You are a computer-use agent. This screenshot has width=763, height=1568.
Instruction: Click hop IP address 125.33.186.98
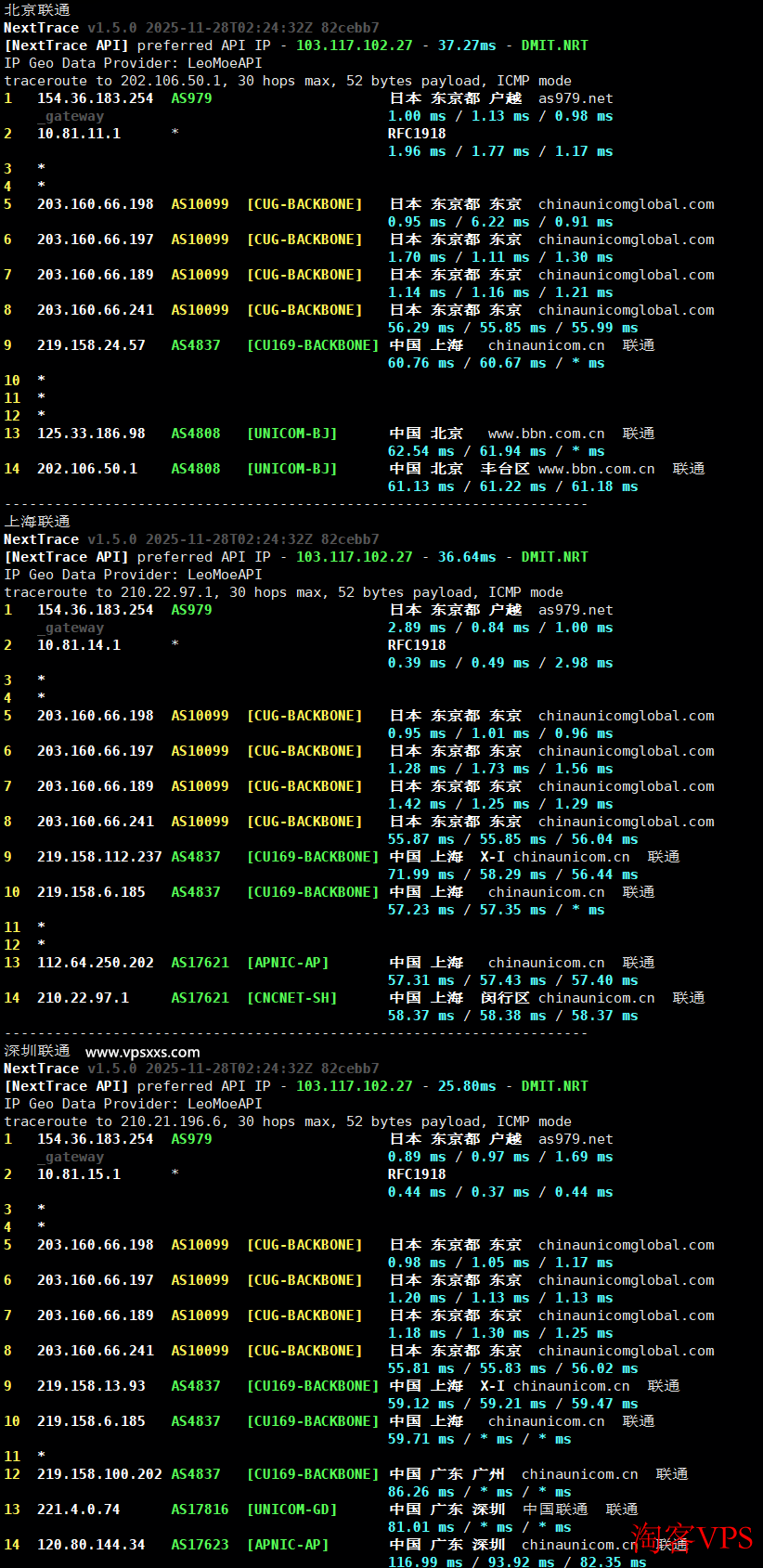coord(91,434)
